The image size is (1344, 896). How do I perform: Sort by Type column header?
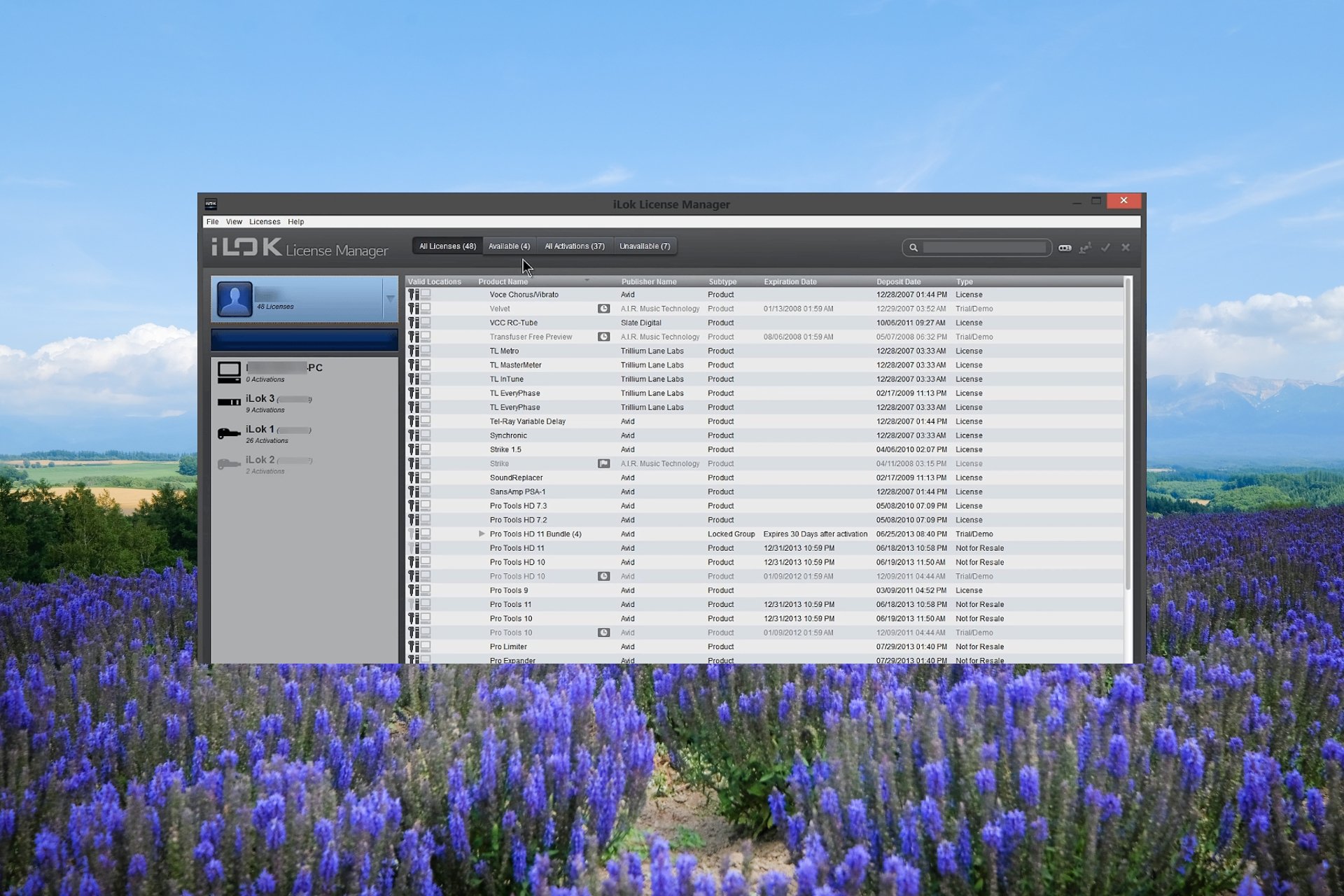click(x=965, y=282)
